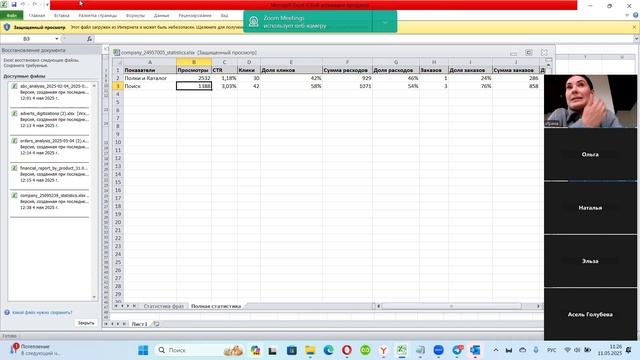Expand the Zoom Meetings notification chevron
The width and height of the screenshot is (640, 360).
(x=384, y=22)
